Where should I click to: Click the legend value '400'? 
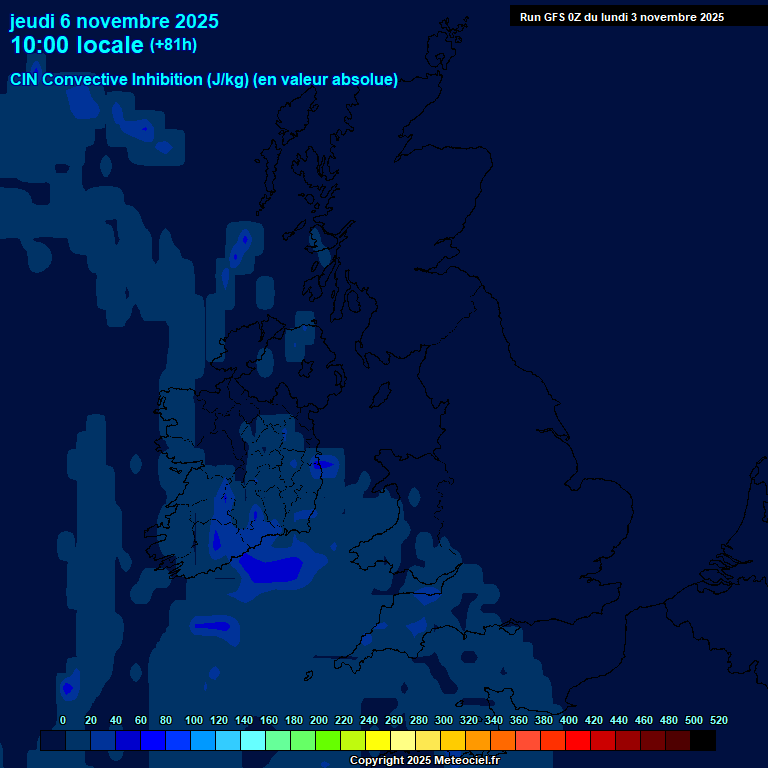tap(569, 720)
